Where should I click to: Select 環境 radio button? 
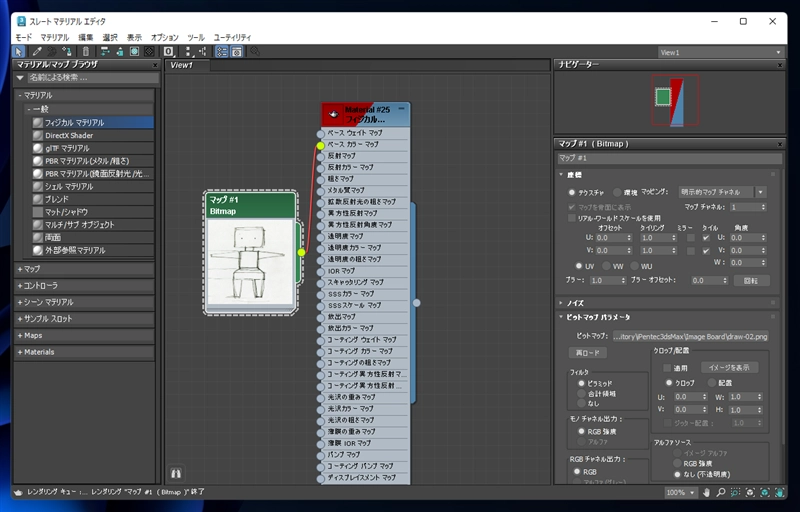617,192
